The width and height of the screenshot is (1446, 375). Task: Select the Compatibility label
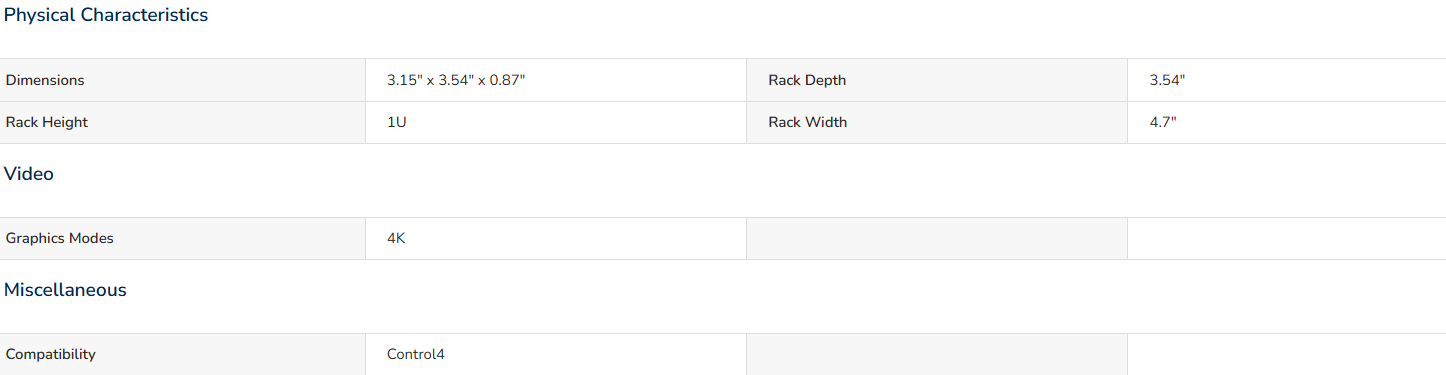51,354
